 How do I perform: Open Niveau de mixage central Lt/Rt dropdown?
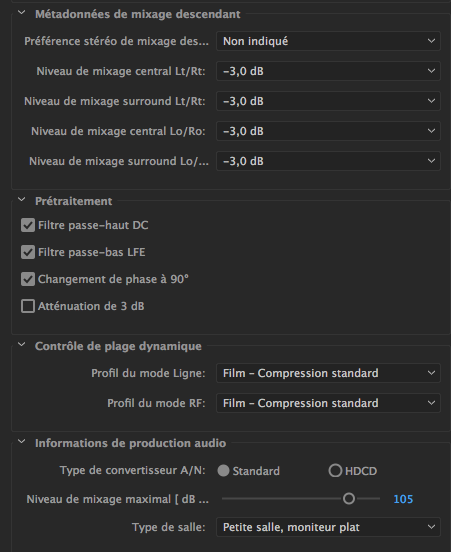pos(328,71)
